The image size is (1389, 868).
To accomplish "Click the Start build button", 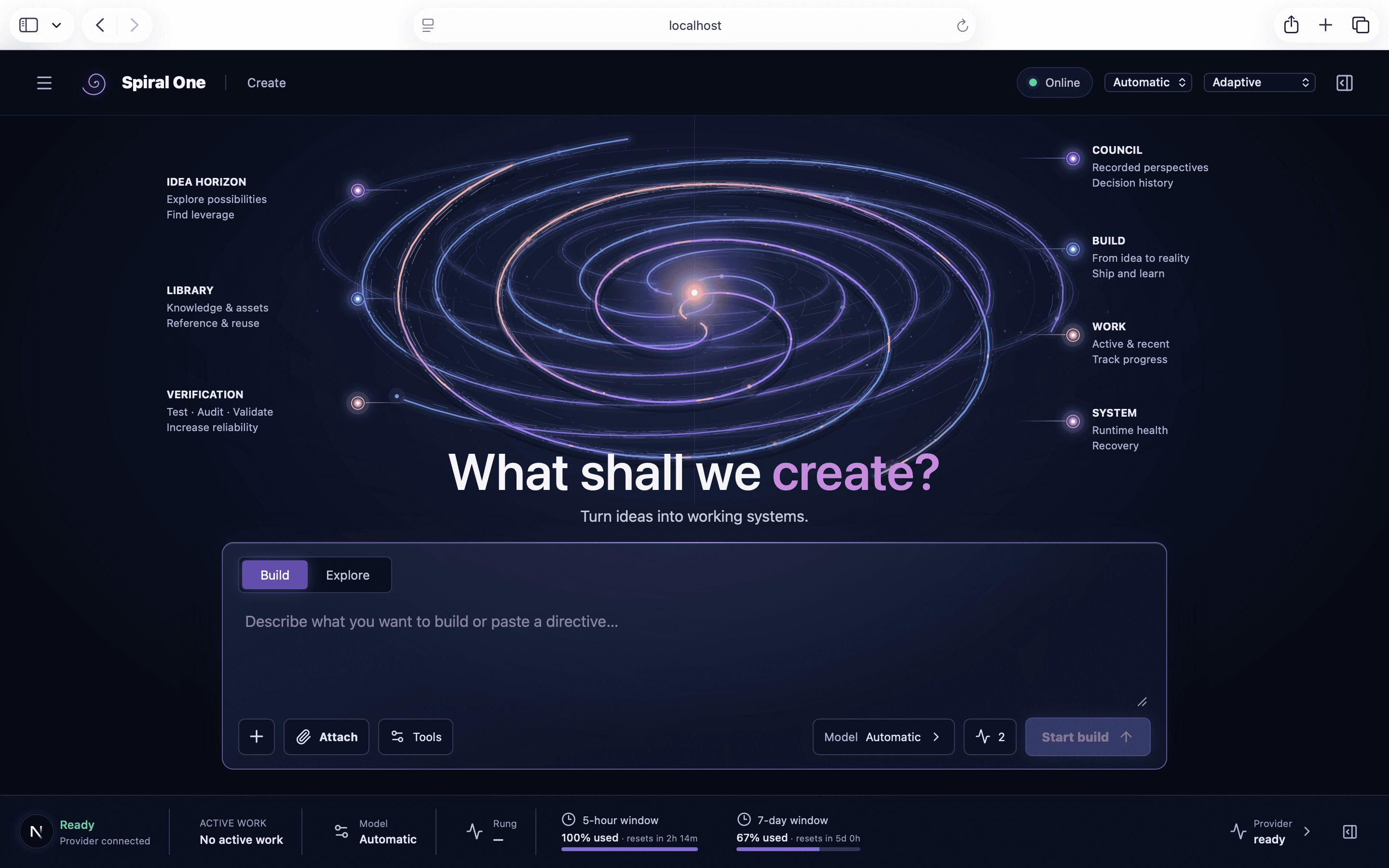I will click(1088, 736).
